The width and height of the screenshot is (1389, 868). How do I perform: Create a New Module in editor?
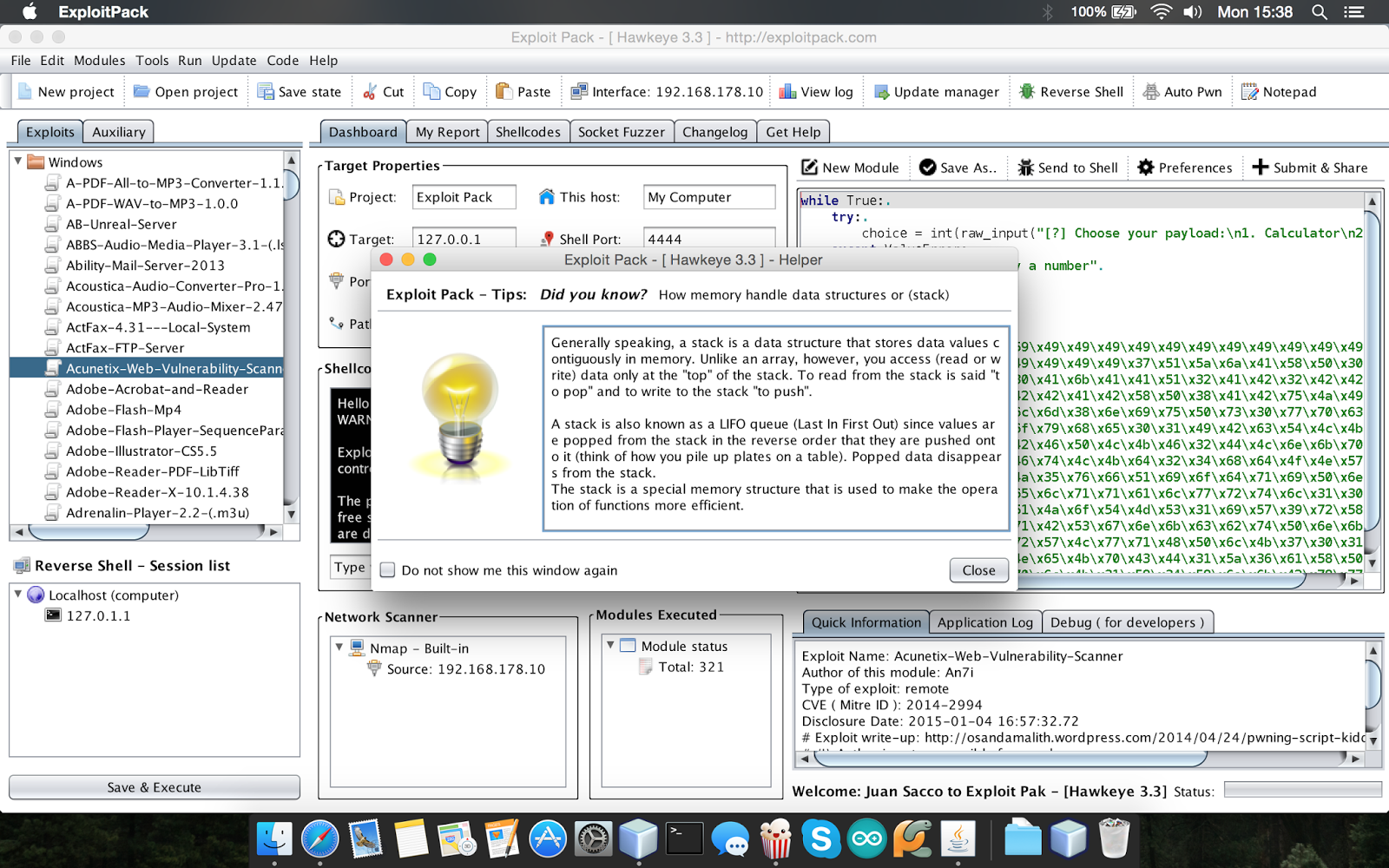tap(850, 168)
